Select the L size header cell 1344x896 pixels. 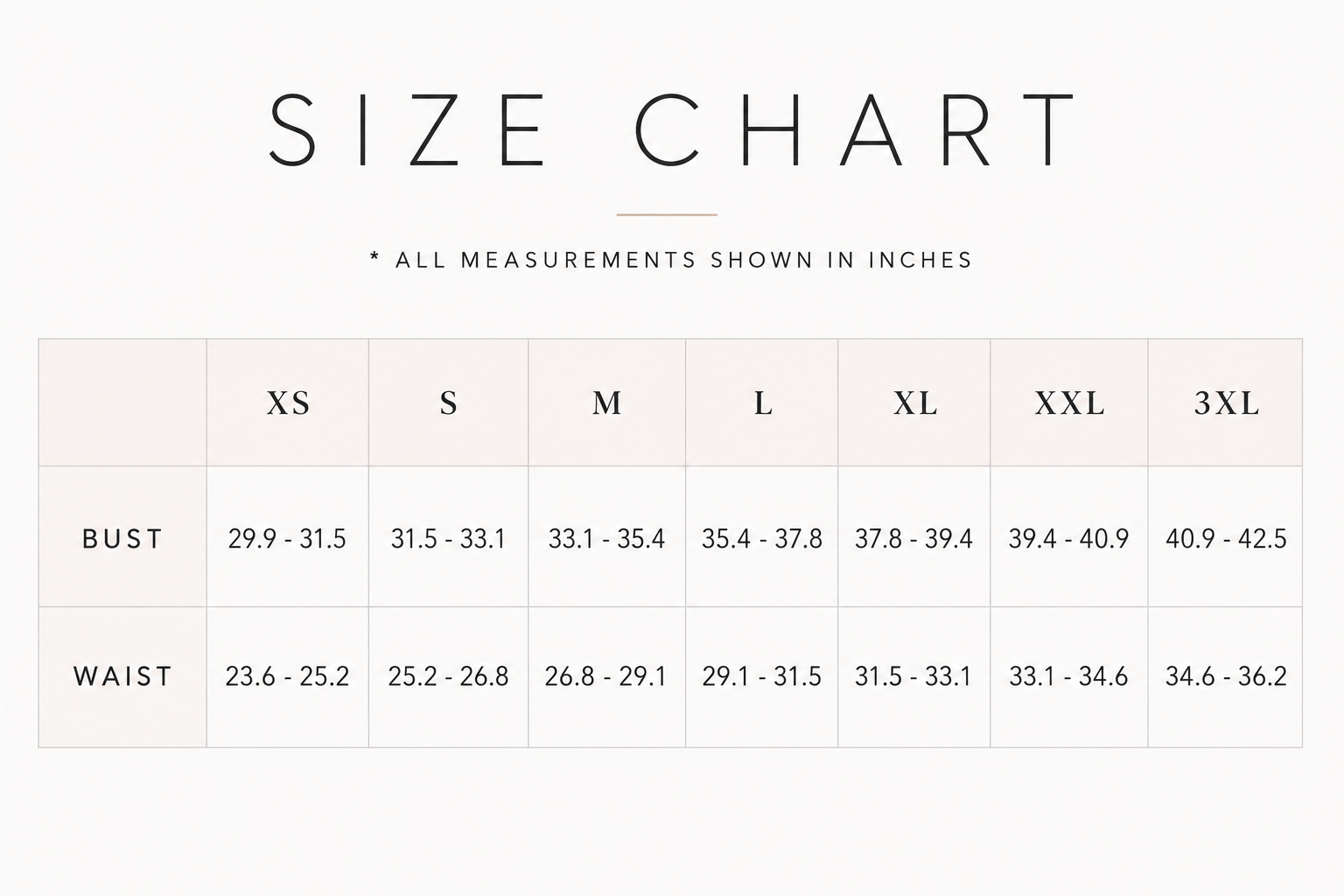tap(762, 402)
